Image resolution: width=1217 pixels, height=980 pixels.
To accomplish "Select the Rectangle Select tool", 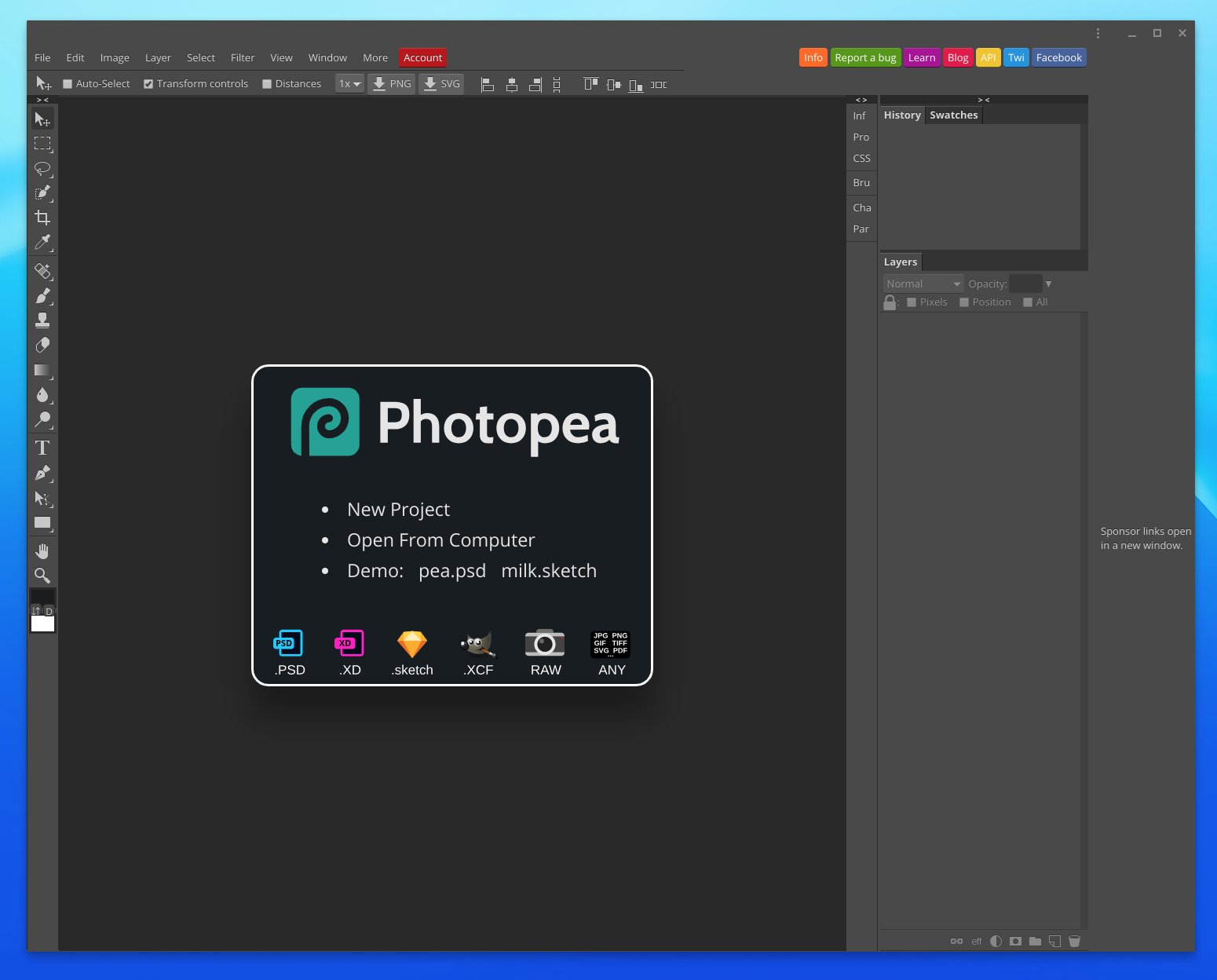I will pyautogui.click(x=42, y=144).
